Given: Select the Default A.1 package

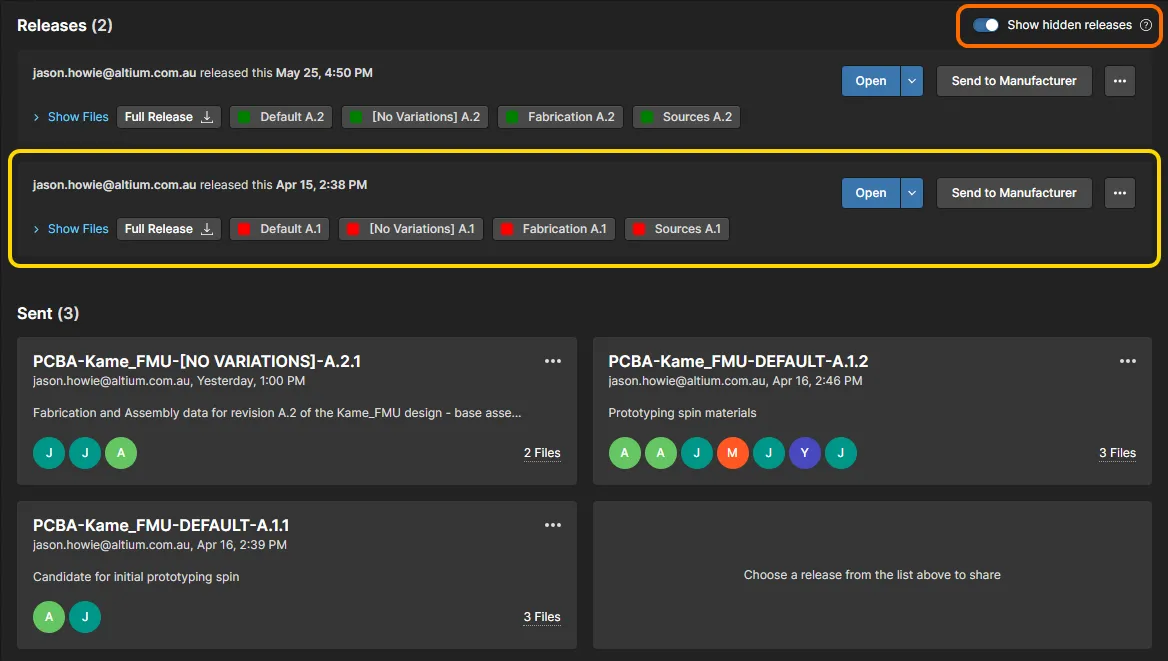Looking at the screenshot, I should pyautogui.click(x=279, y=229).
